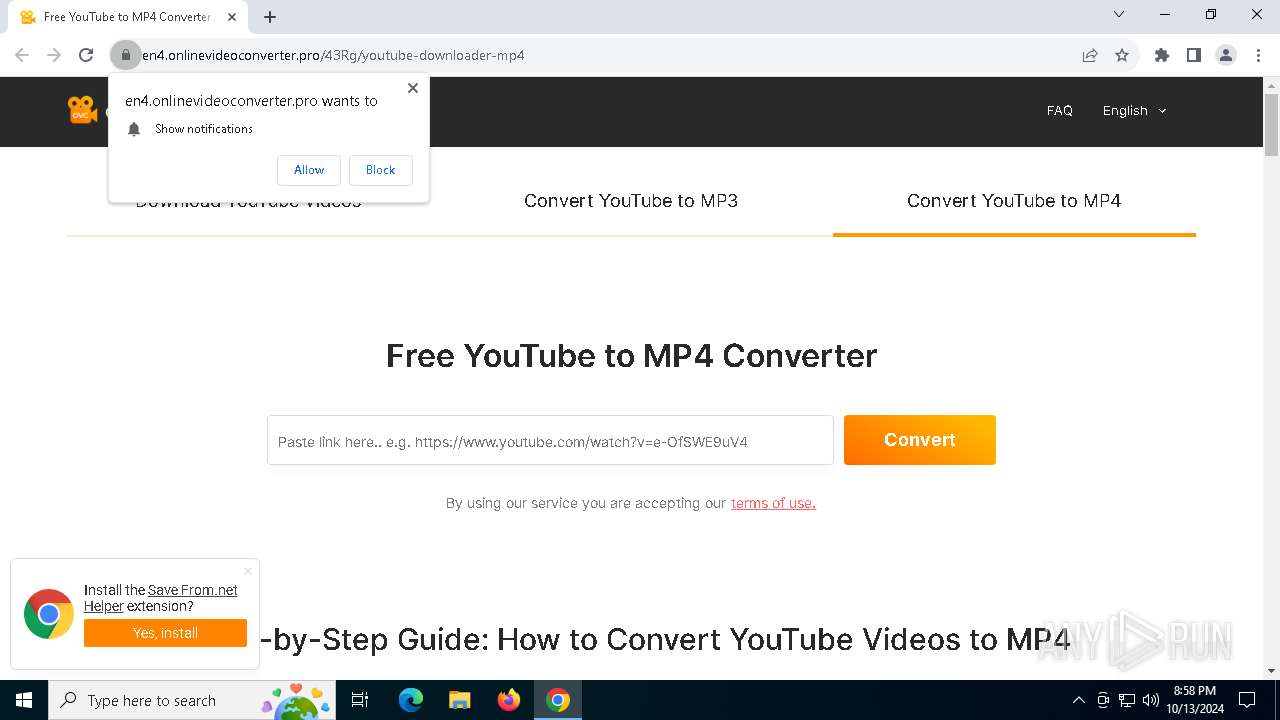
Task: Click the Free YouTube to MP4 Converter heading
Action: 631,355
